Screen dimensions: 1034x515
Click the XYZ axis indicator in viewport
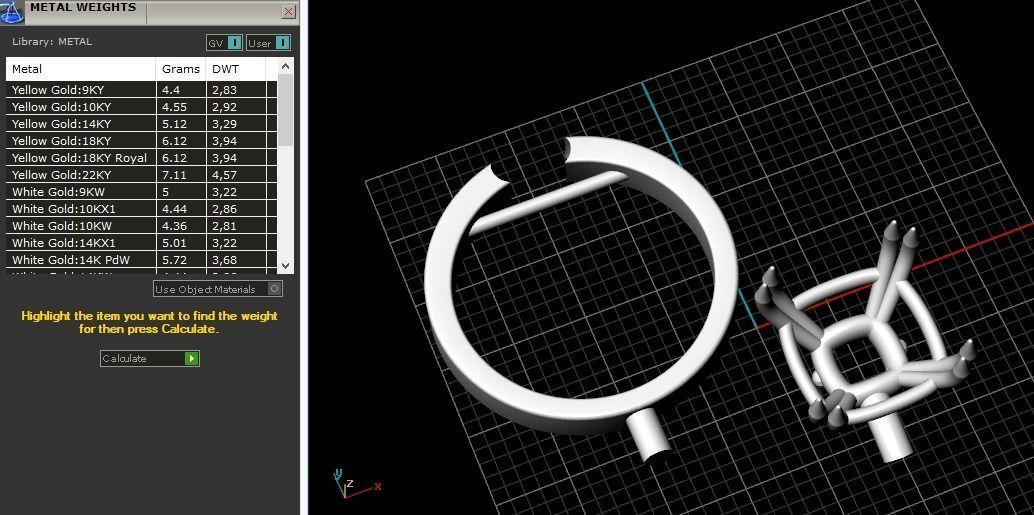(x=355, y=484)
